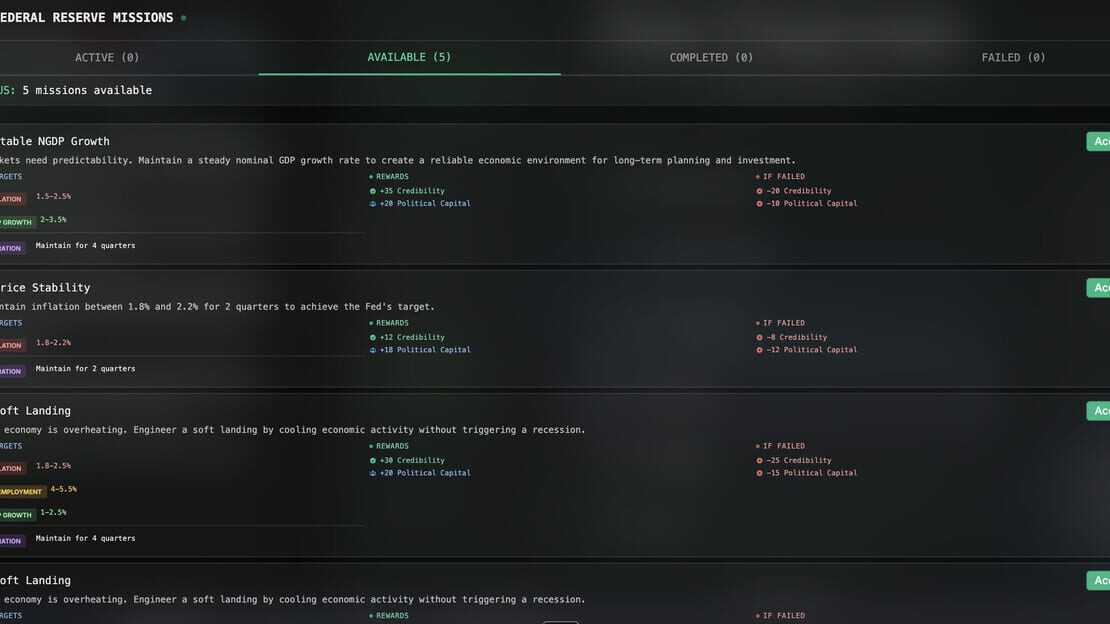1110x624 pixels.
Task: Click the 1.8–2.5% inflation target value
Action: click(53, 466)
